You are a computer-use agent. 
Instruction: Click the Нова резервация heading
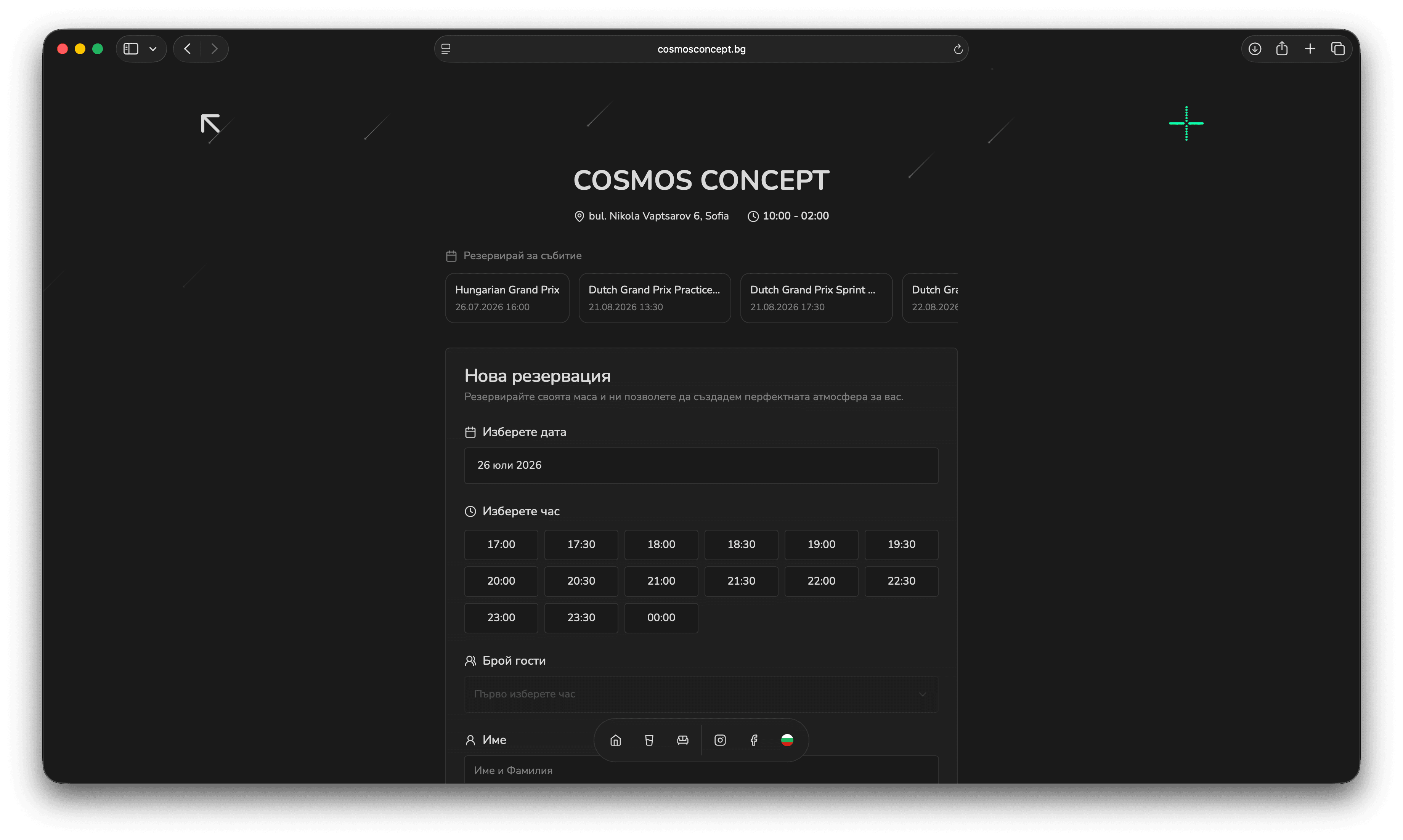click(x=537, y=377)
